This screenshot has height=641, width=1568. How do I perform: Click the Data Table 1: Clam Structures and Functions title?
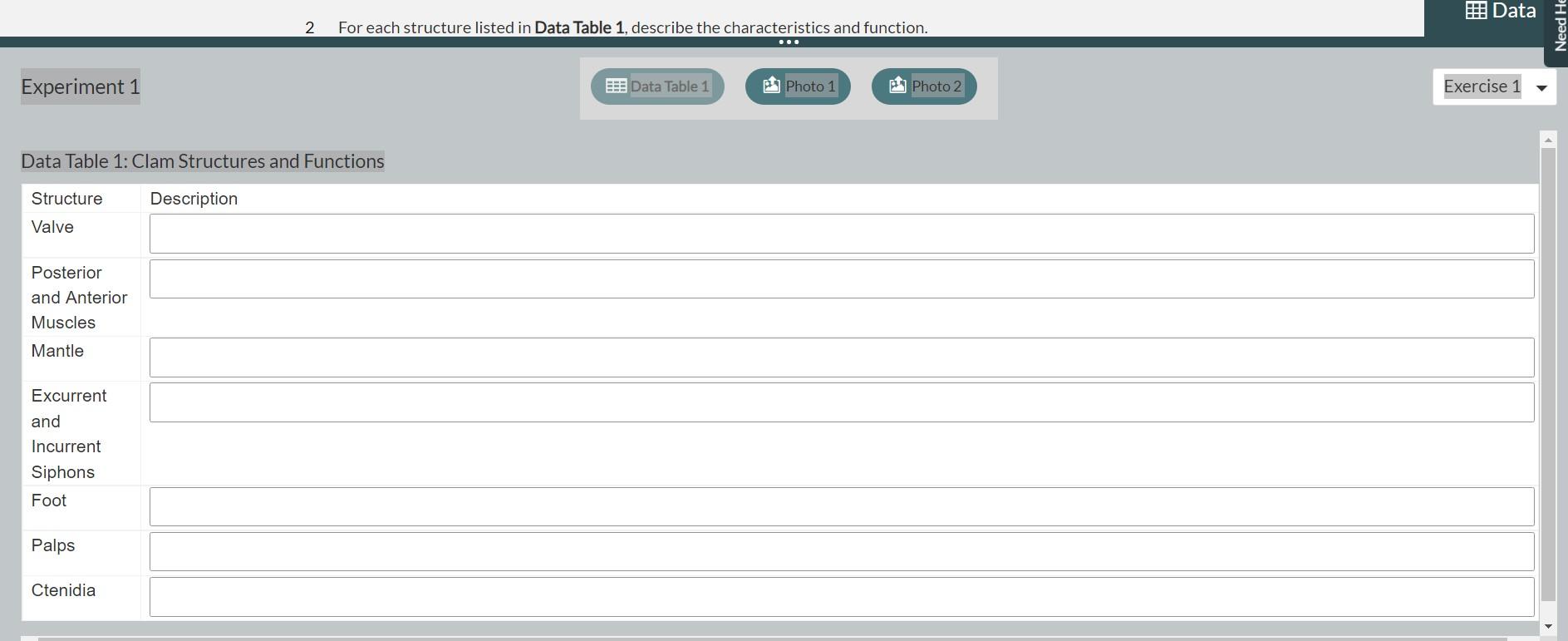tap(203, 161)
